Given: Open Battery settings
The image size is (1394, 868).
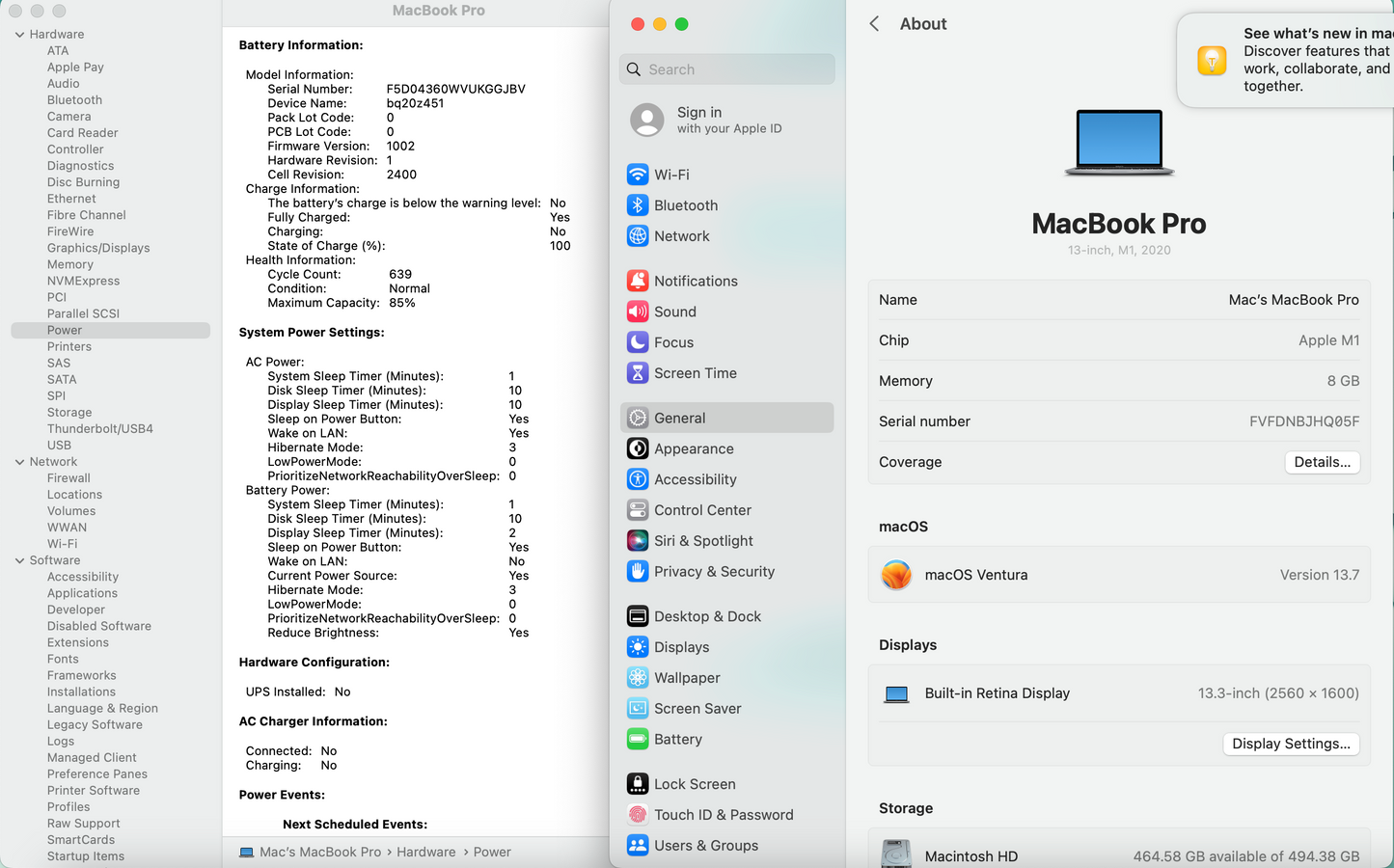Looking at the screenshot, I should (x=676, y=739).
